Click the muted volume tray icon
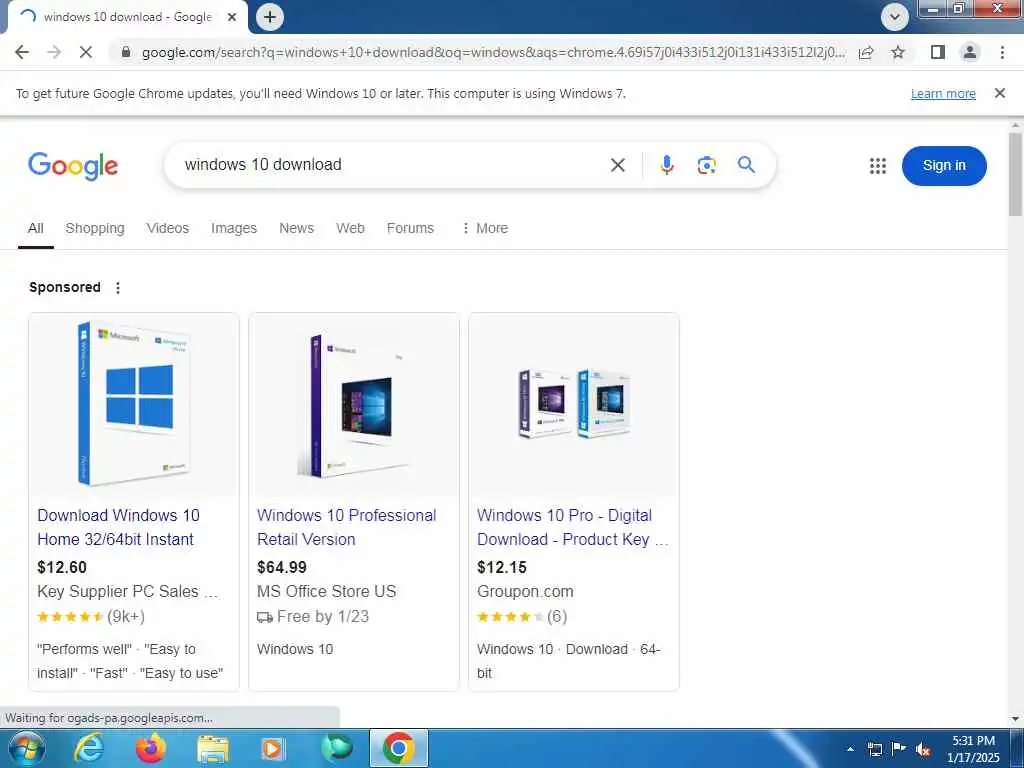Viewport: 1024px width, 768px height. coord(923,749)
